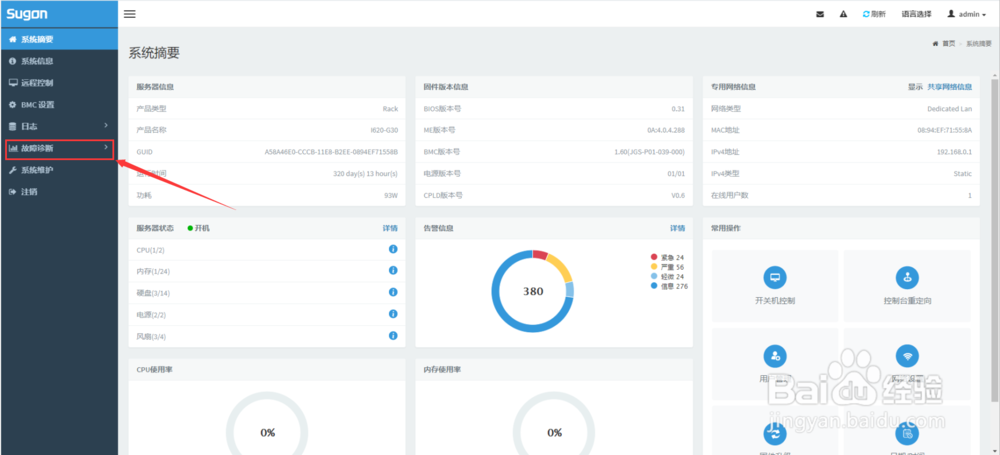Click the 远程控制 monitor sidebar icon

[x=13, y=83]
